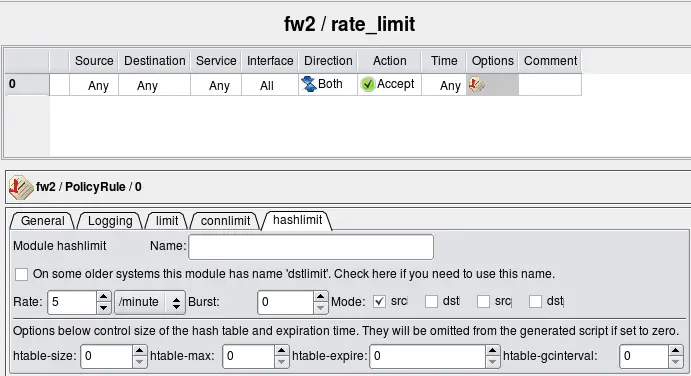Click the Time cell 'Any' in rule 0
Viewport: 691px width, 376px height.
tap(444, 85)
